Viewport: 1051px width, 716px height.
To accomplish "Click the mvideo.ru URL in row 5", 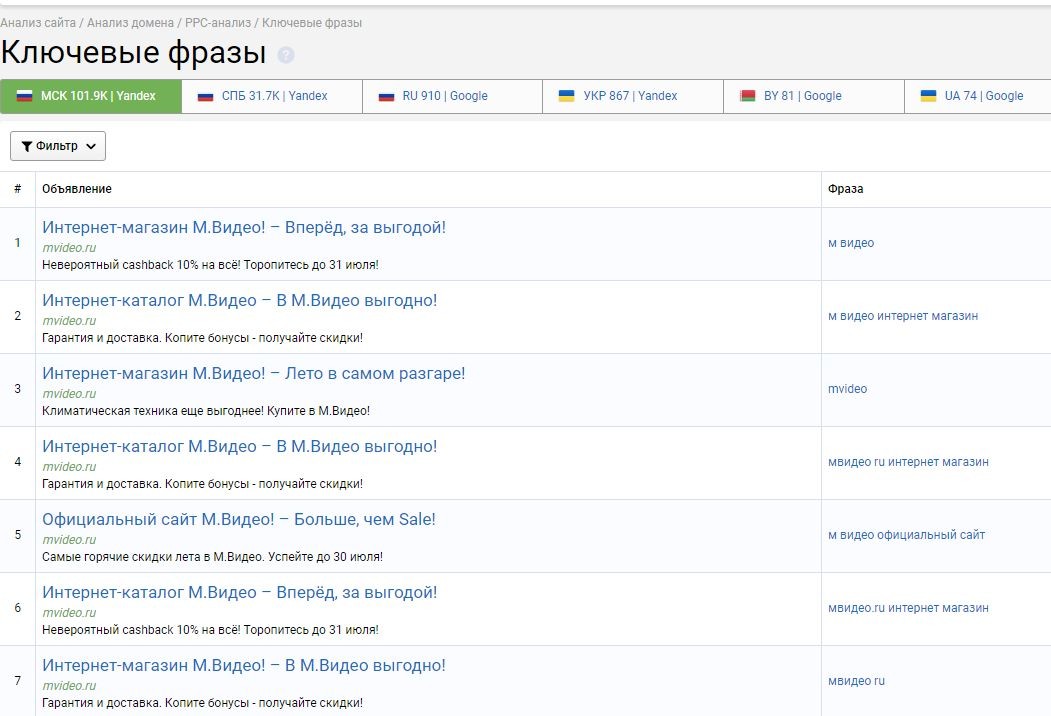I will pyautogui.click(x=69, y=540).
